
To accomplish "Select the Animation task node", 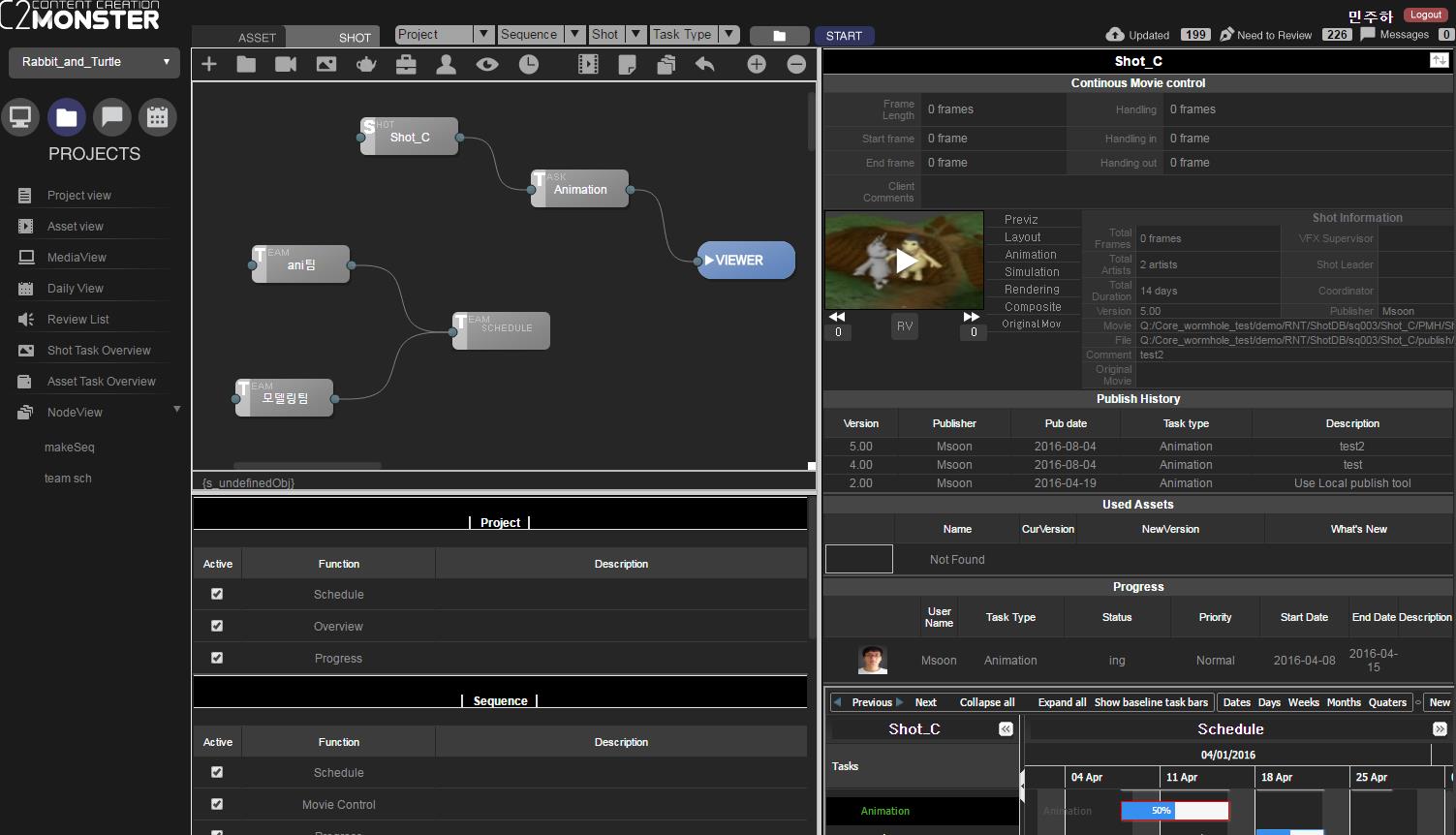I will 580,189.
